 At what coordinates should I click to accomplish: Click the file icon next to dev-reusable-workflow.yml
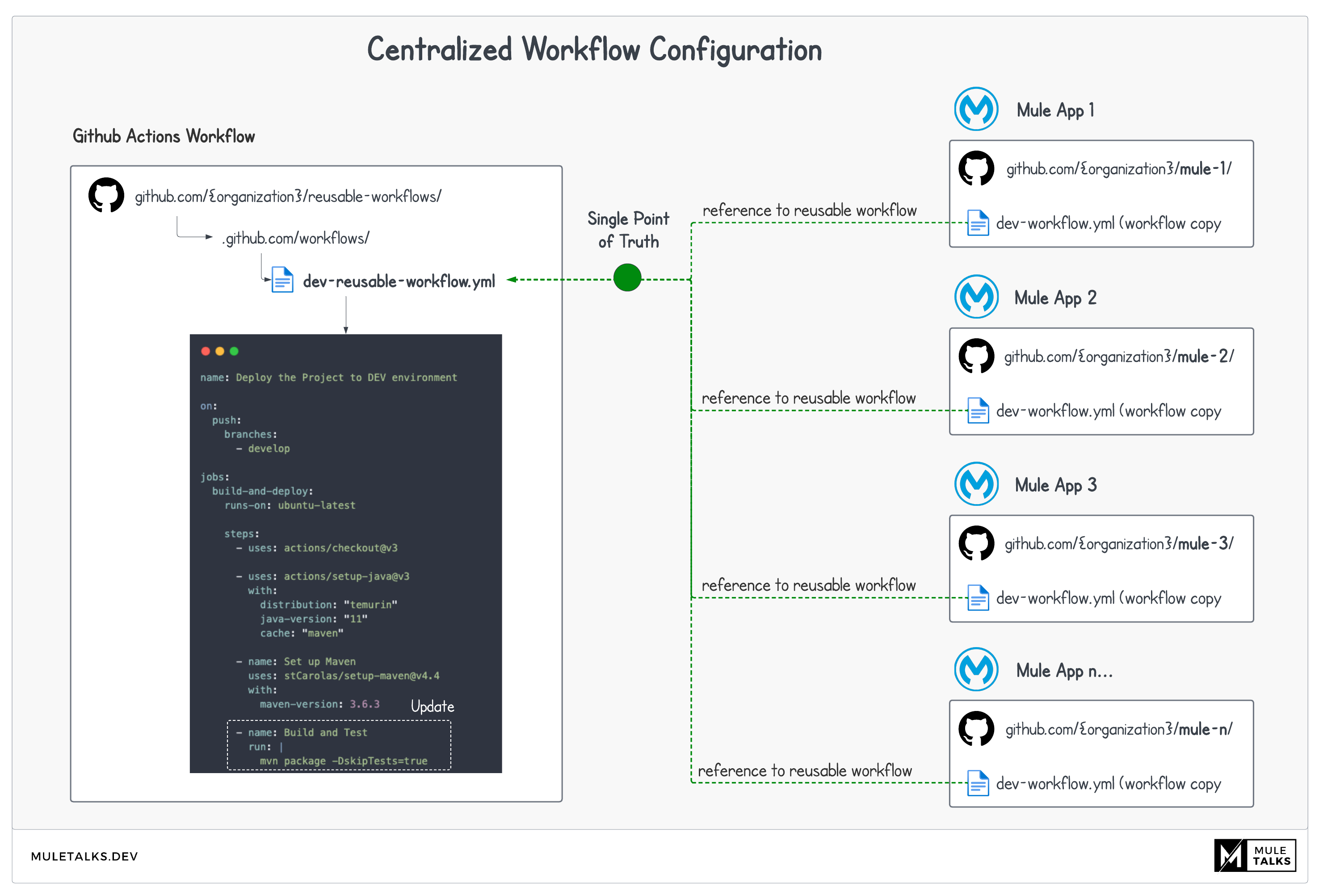(x=282, y=280)
